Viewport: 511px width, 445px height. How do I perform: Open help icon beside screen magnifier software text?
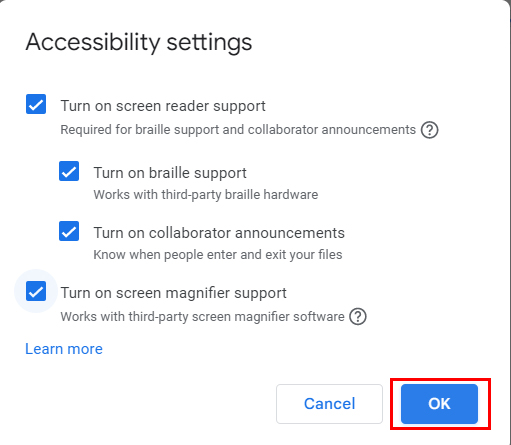point(358,316)
